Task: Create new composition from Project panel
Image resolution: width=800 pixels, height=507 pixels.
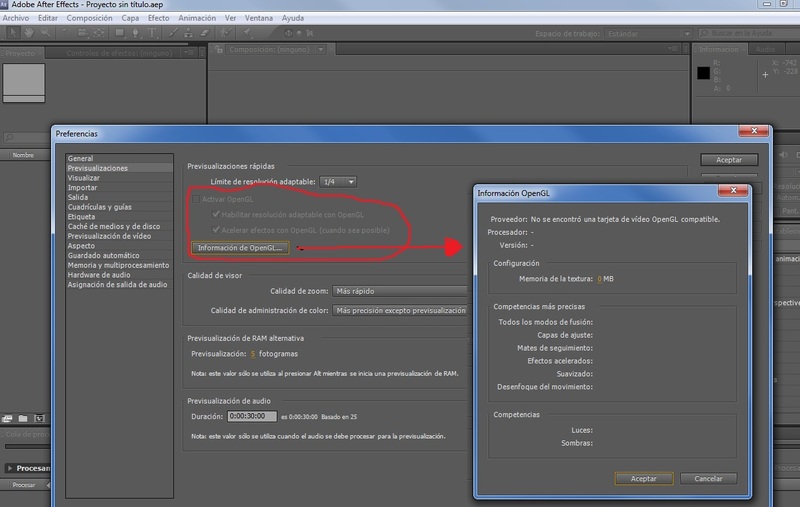Action: (x=39, y=418)
